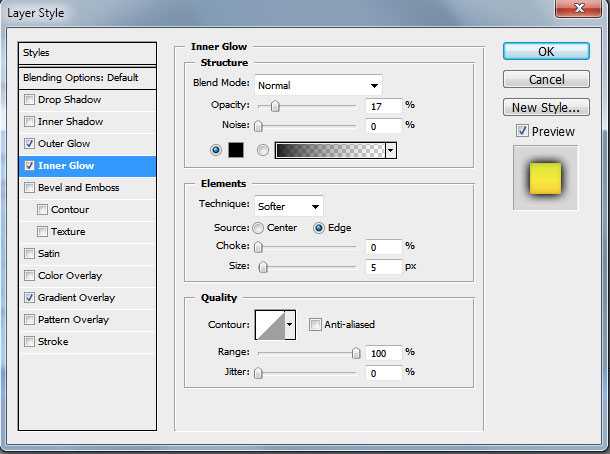The width and height of the screenshot is (610, 454).
Task: Select the Outer Glow style row
Action: pos(87,144)
